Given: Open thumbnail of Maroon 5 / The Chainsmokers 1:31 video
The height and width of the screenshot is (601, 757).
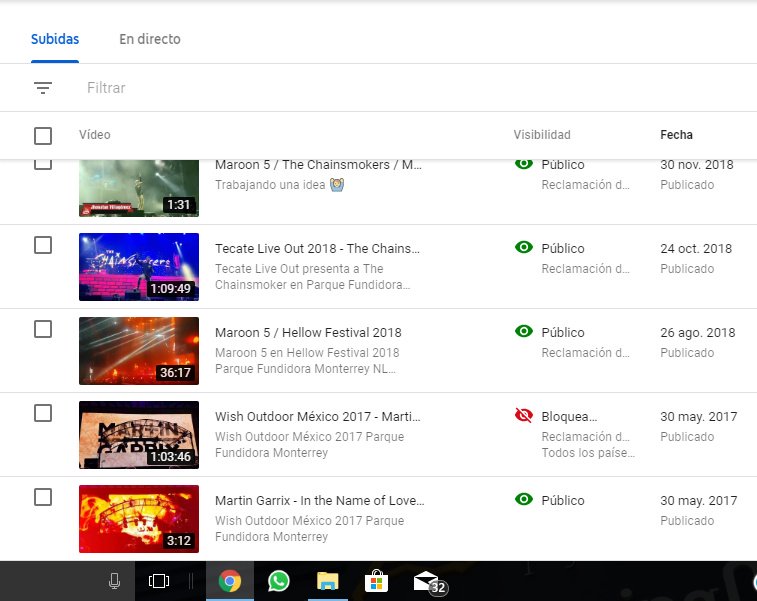Looking at the screenshot, I should [139, 188].
